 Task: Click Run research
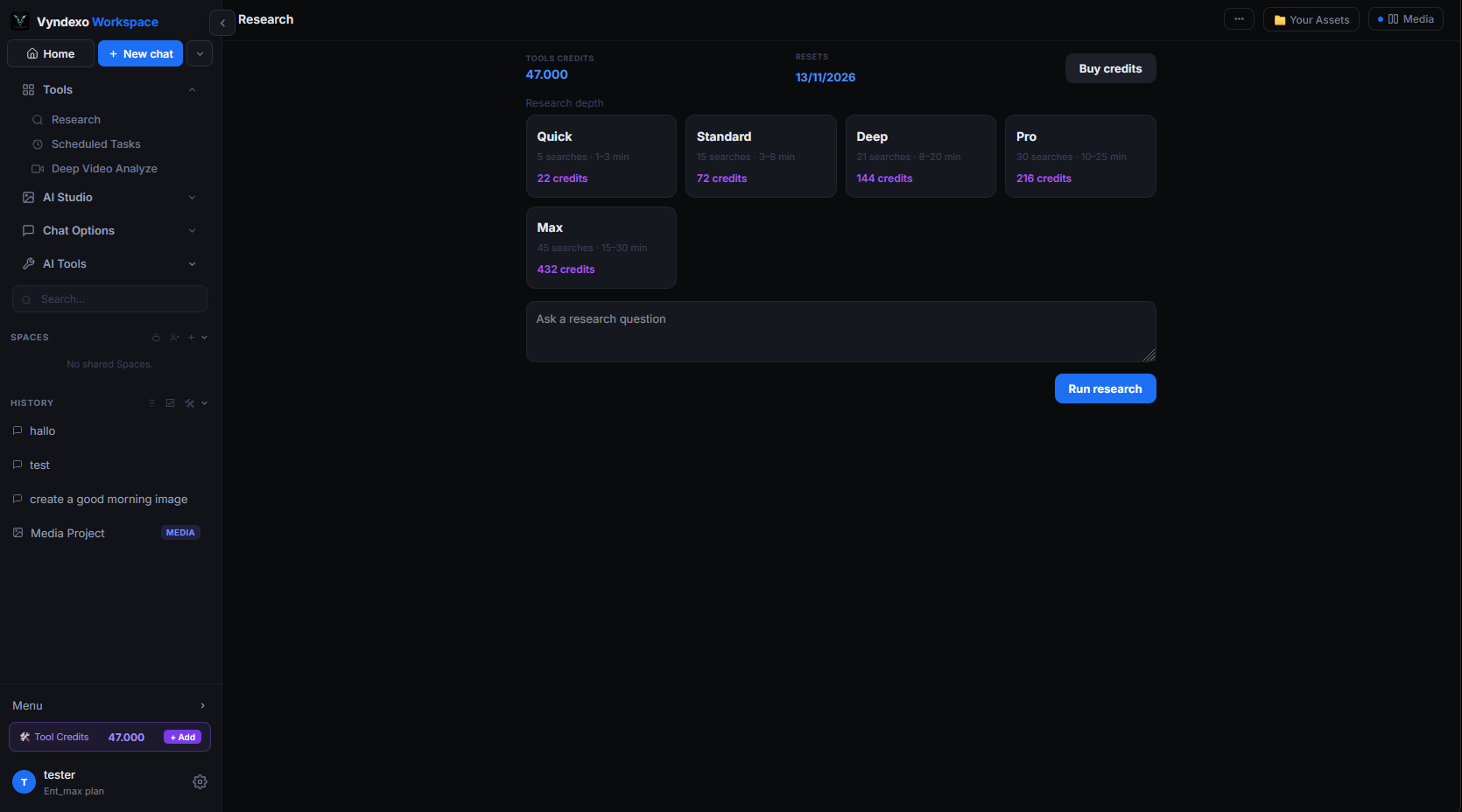1105,388
